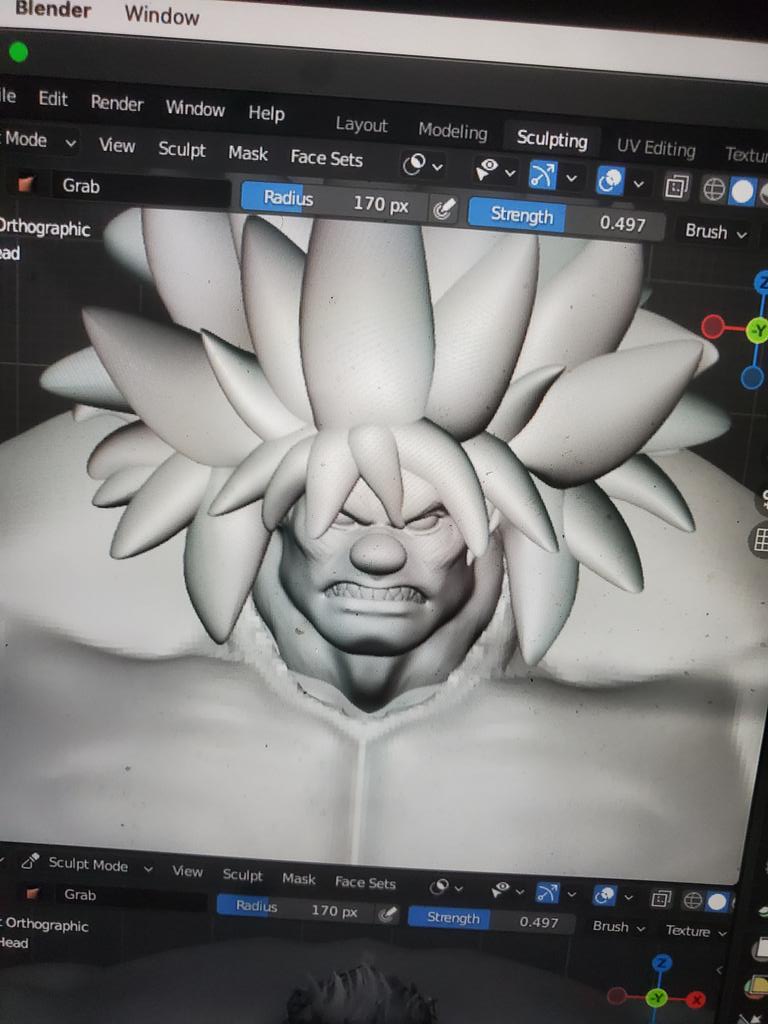This screenshot has width=768, height=1024.
Task: Open the Render menu
Action: (x=117, y=103)
